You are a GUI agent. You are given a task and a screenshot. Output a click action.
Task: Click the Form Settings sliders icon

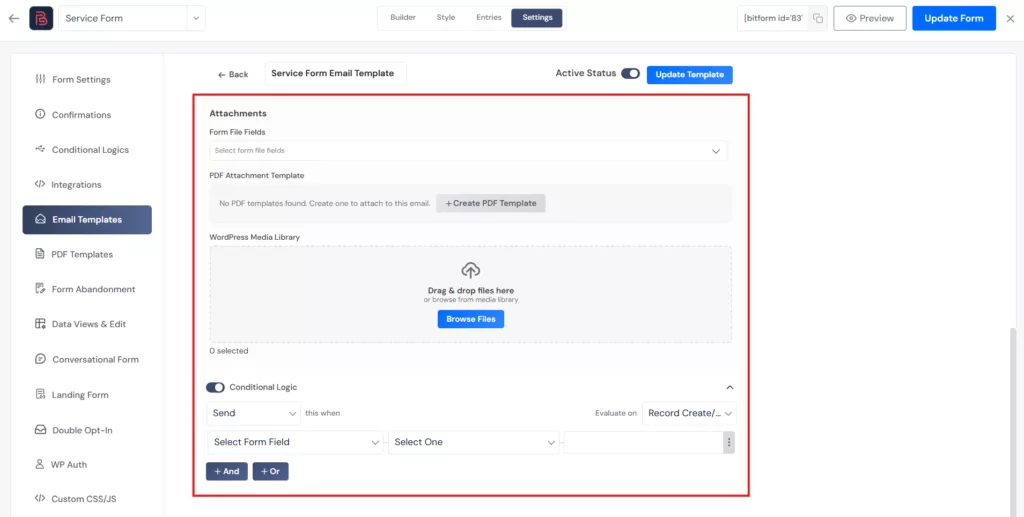click(x=40, y=79)
